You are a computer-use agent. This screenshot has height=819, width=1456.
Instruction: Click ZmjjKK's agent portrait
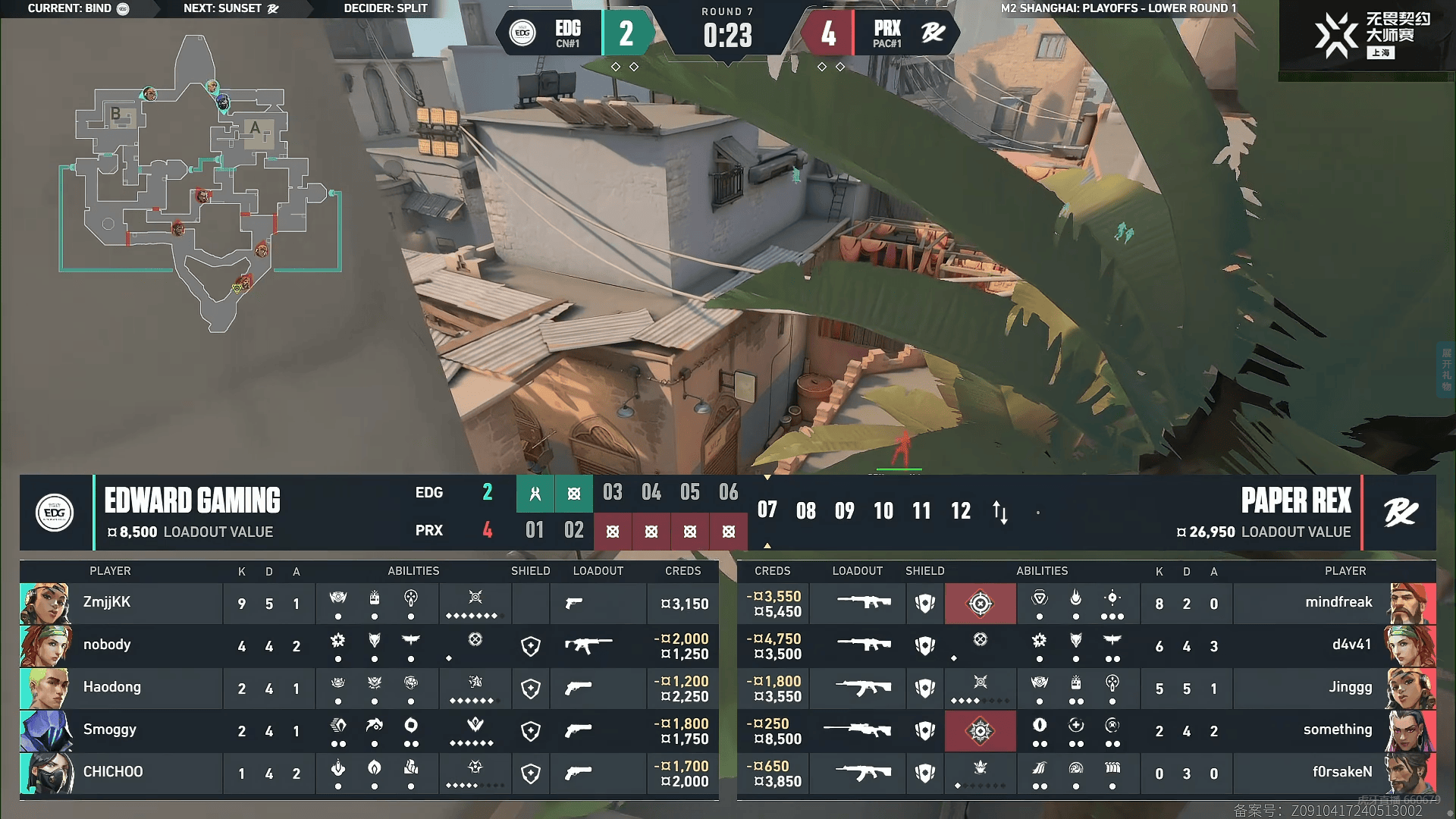click(45, 604)
